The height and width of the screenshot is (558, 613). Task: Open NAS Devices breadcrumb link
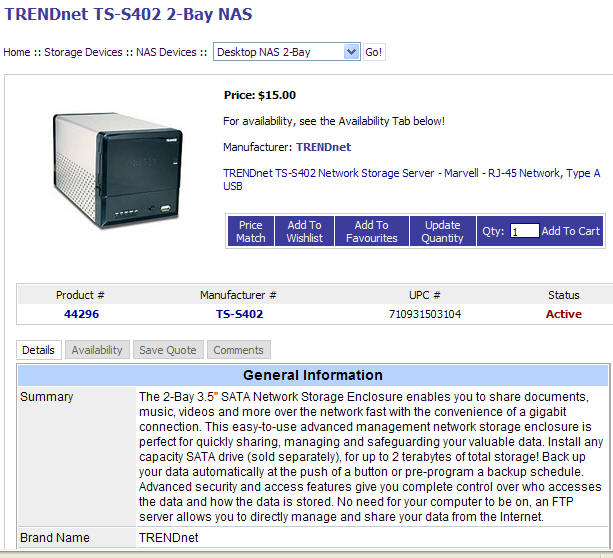[x=166, y=52]
